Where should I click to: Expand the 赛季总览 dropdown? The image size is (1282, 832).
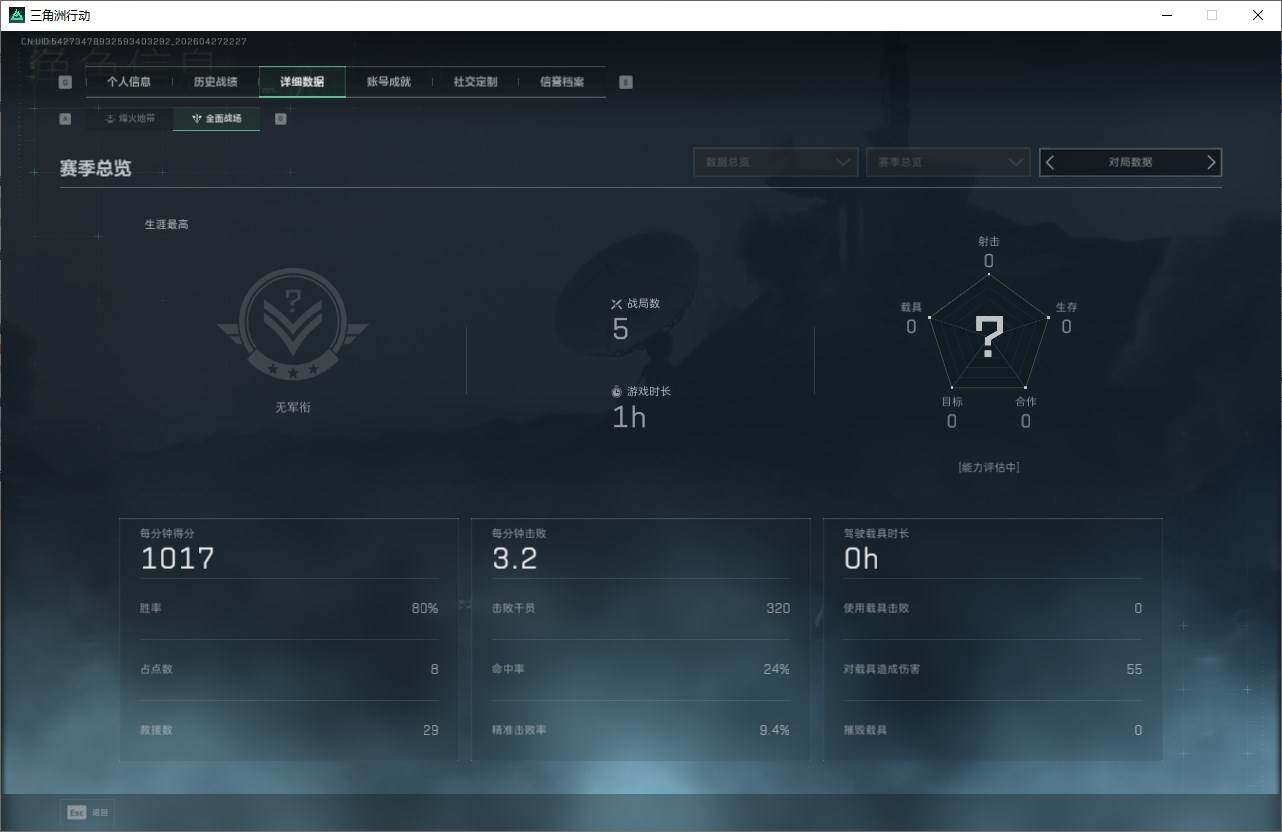click(x=948, y=162)
